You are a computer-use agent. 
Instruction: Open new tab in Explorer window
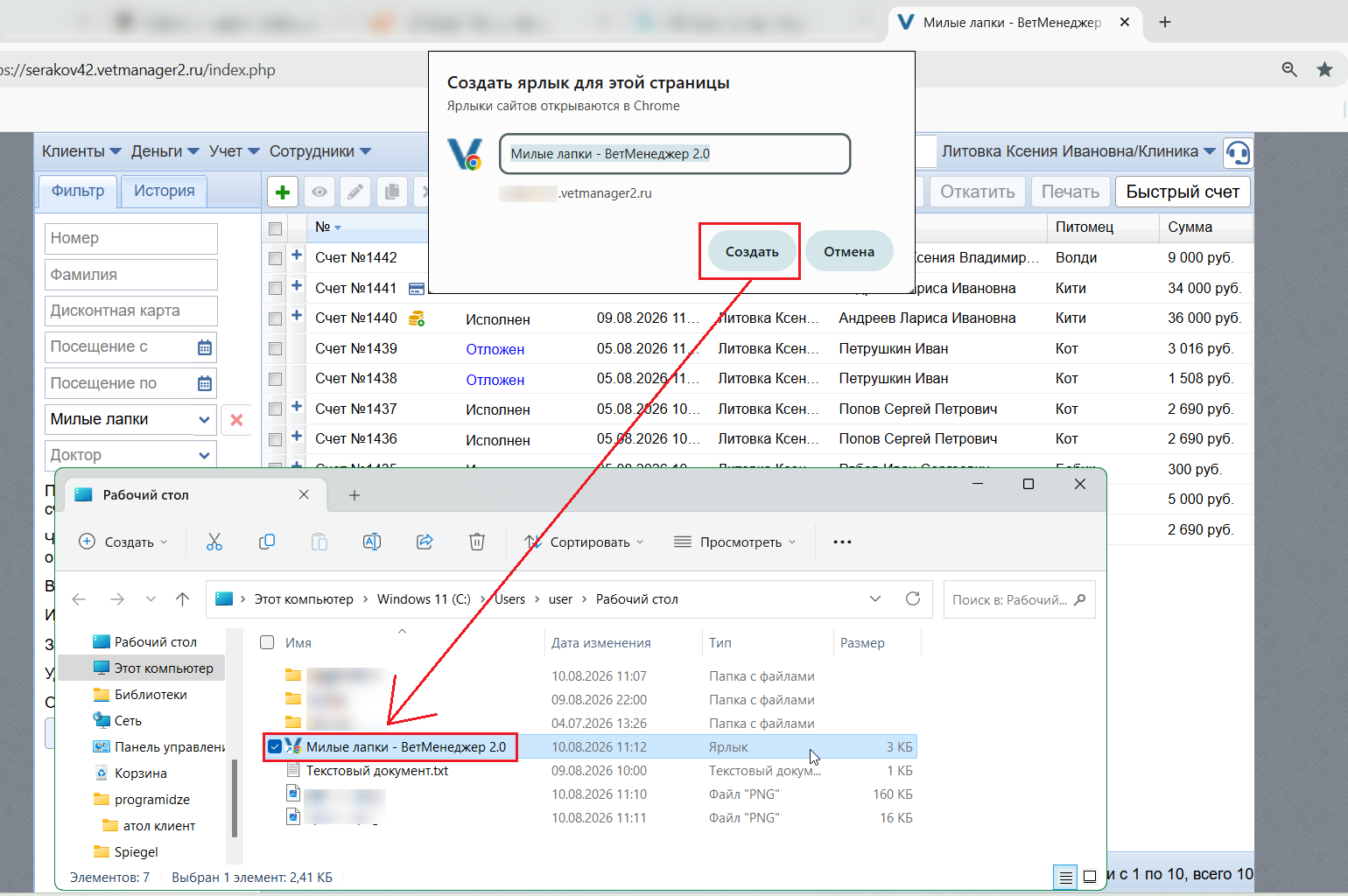pyautogui.click(x=355, y=495)
